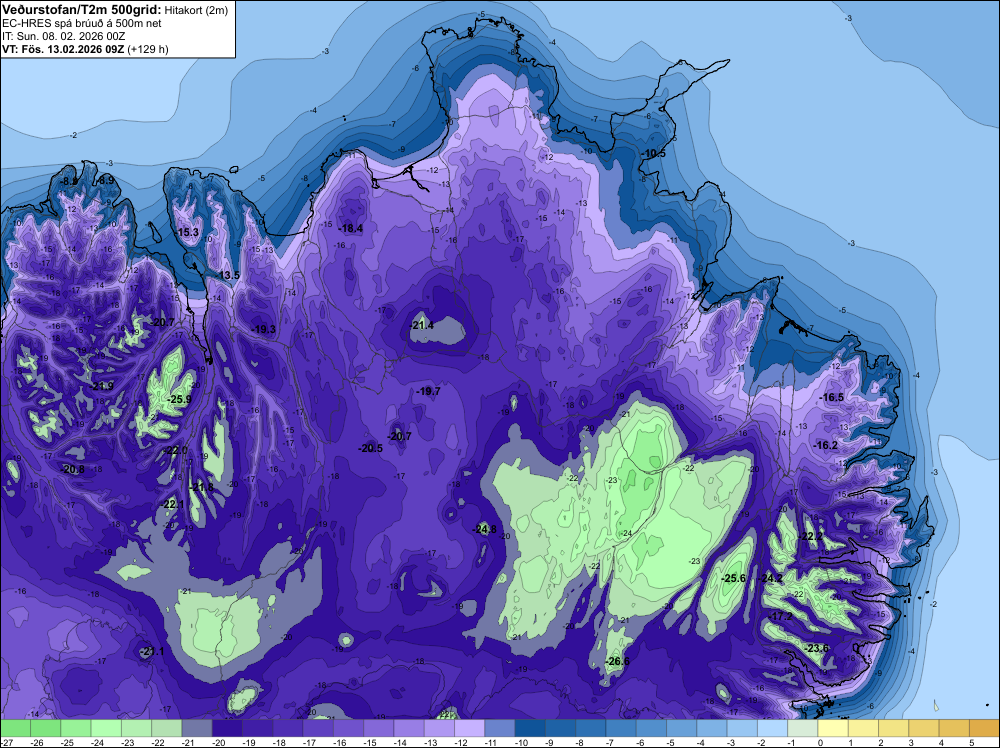
Task: Click the -19.3 temperature value on the map
Action: (263, 330)
